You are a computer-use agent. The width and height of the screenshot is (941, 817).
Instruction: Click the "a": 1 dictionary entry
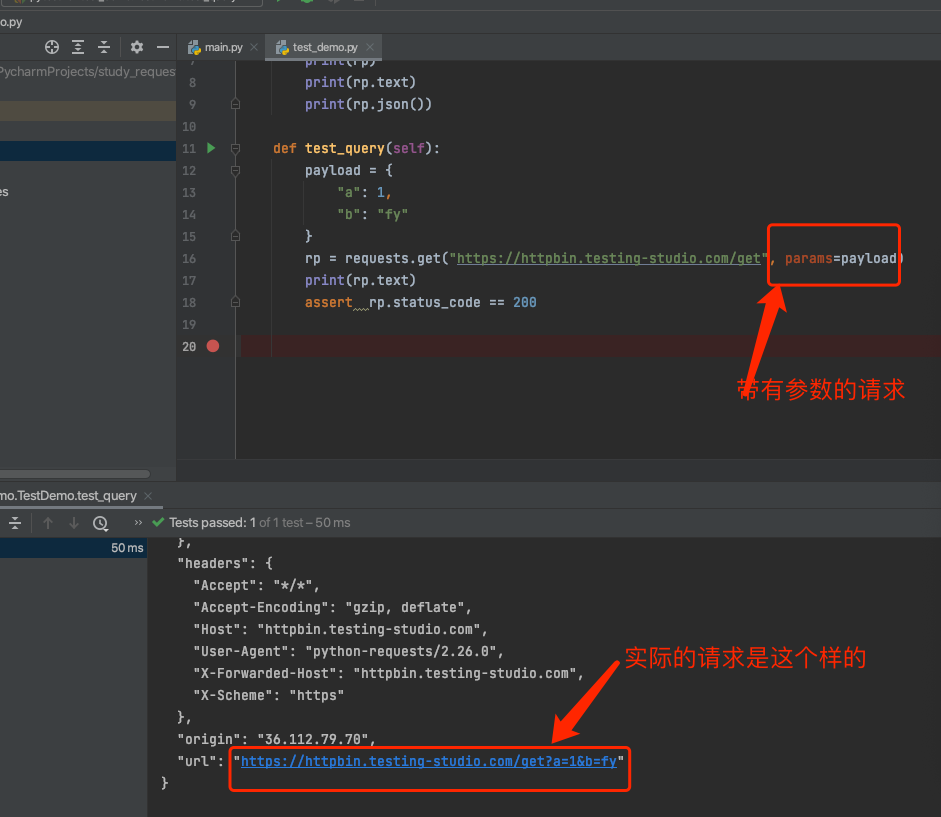[x=364, y=192]
